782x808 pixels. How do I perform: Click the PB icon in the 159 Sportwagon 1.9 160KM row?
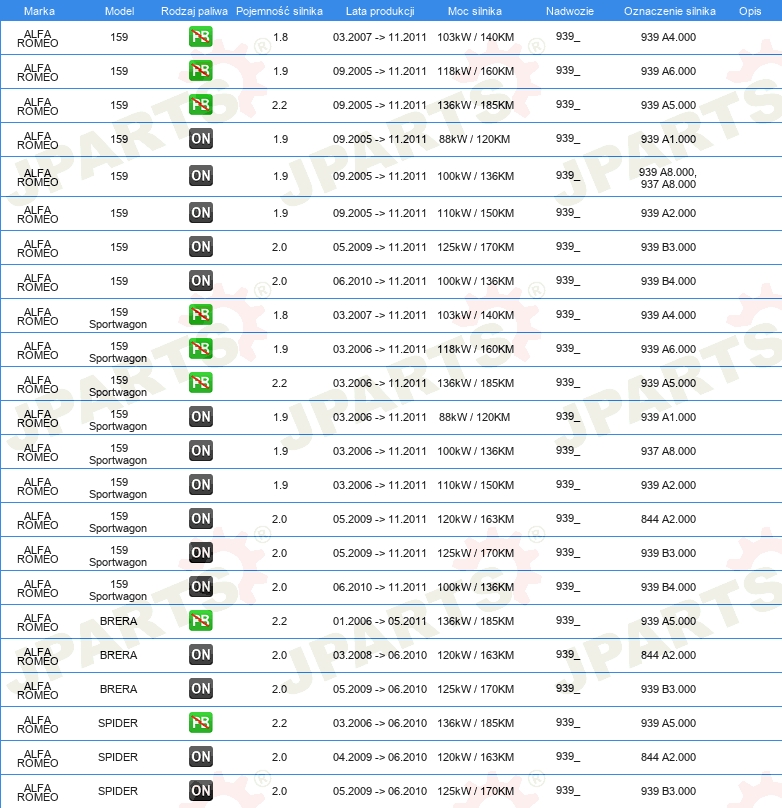pyautogui.click(x=201, y=349)
